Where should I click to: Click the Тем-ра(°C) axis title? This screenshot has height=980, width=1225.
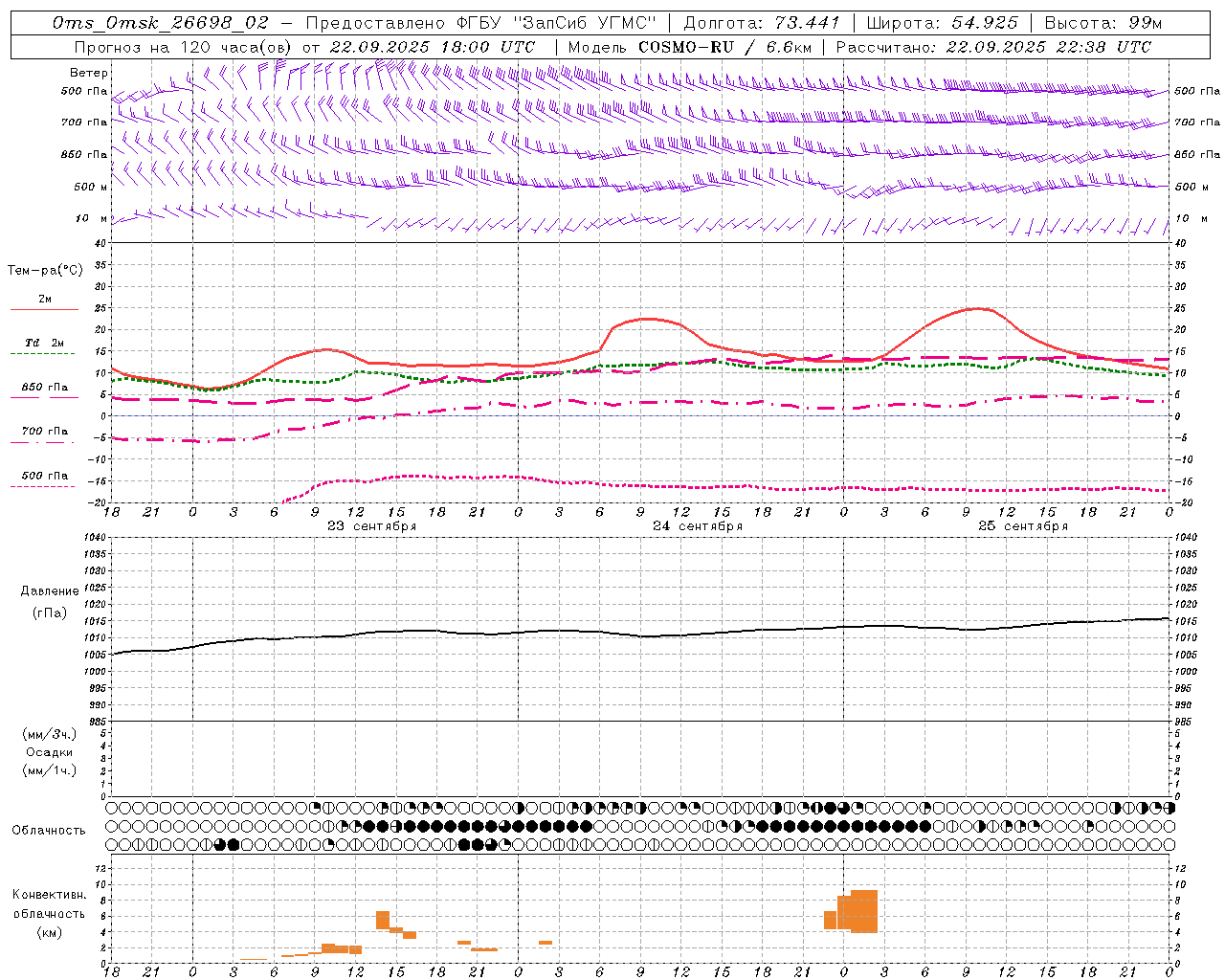pos(45,271)
